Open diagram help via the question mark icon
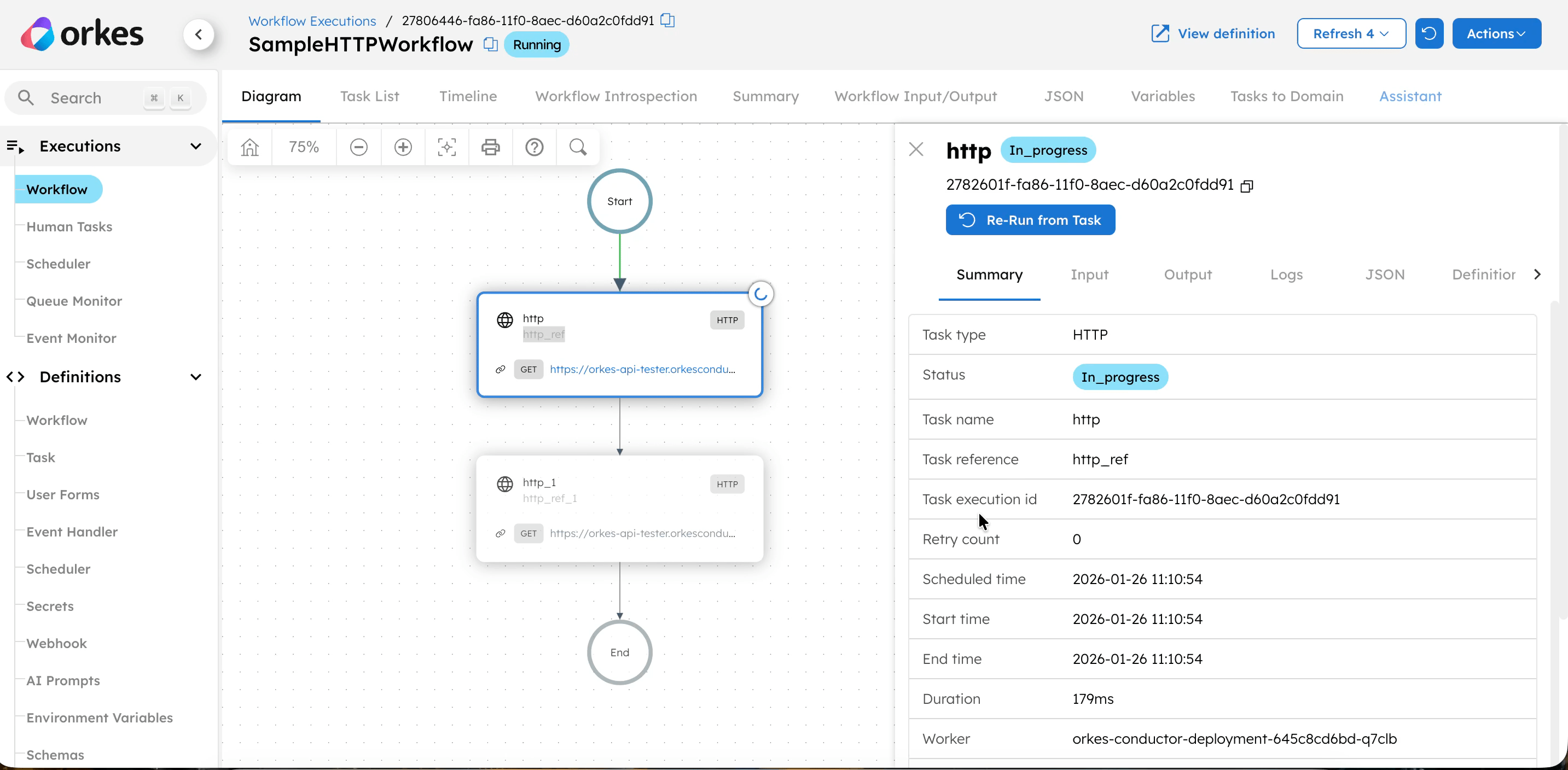This screenshot has height=770, width=1568. (535, 147)
